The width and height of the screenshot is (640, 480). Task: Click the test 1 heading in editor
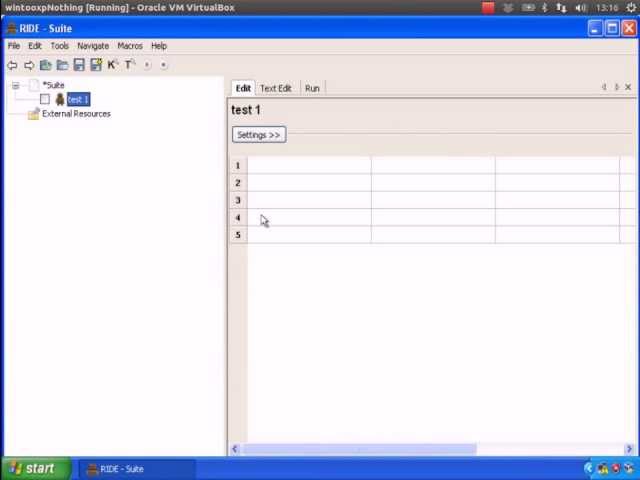pyautogui.click(x=246, y=110)
